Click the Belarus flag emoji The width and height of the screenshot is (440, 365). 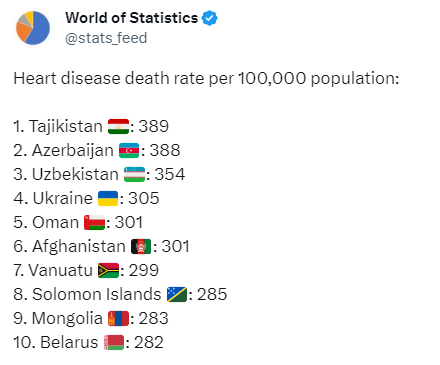coord(114,342)
